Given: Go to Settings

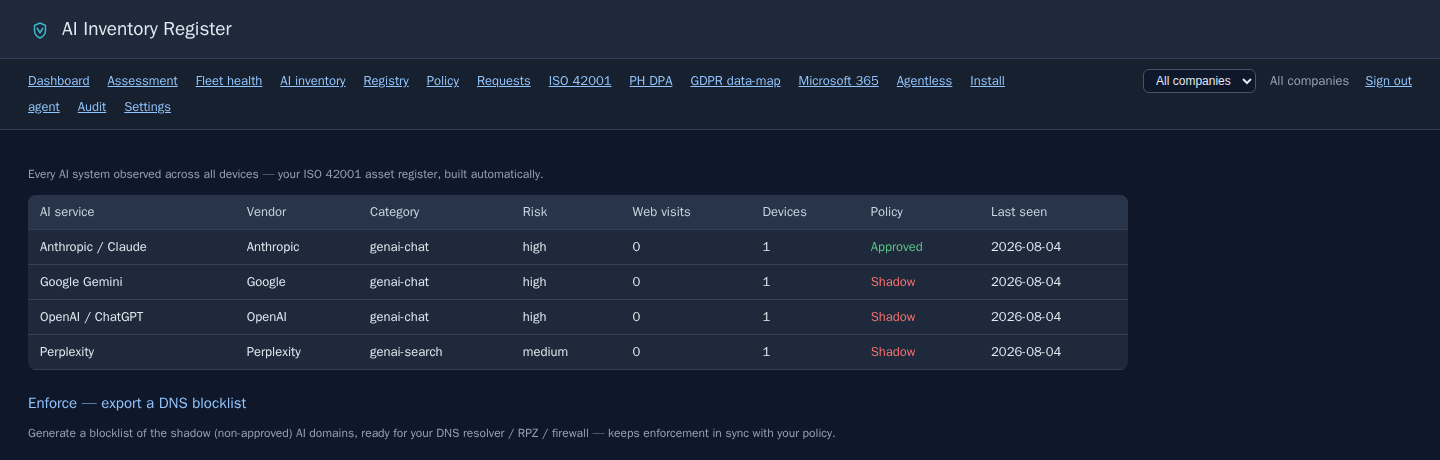Looking at the screenshot, I should coord(147,107).
